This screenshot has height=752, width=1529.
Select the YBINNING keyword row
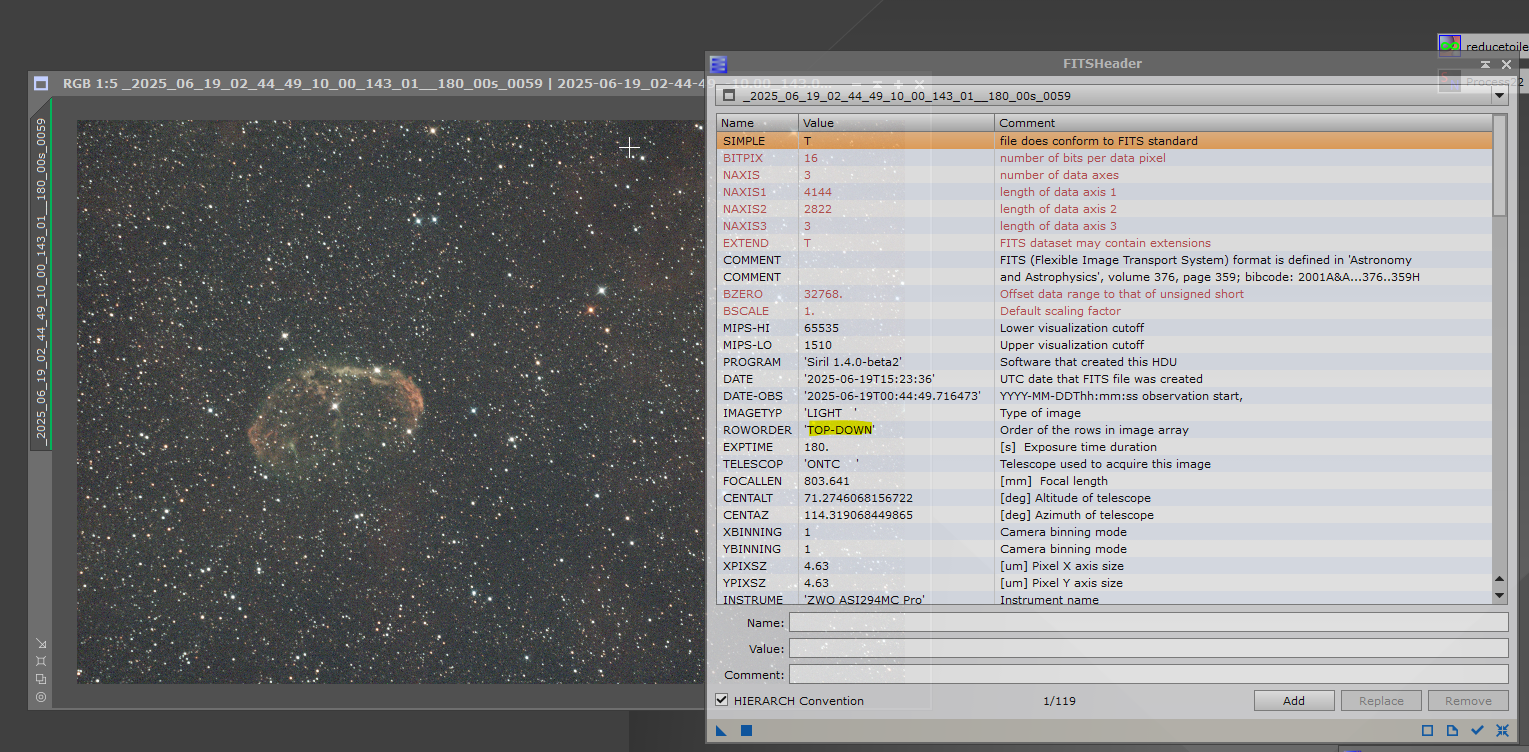point(1104,549)
